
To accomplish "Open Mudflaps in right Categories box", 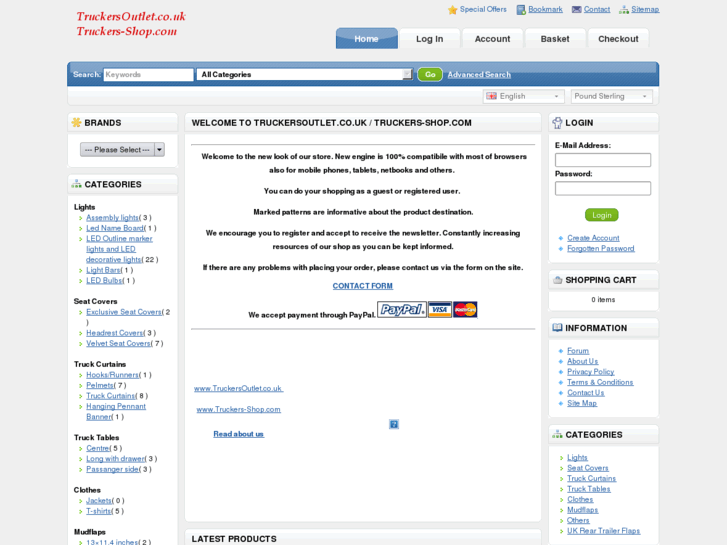I will tap(582, 510).
